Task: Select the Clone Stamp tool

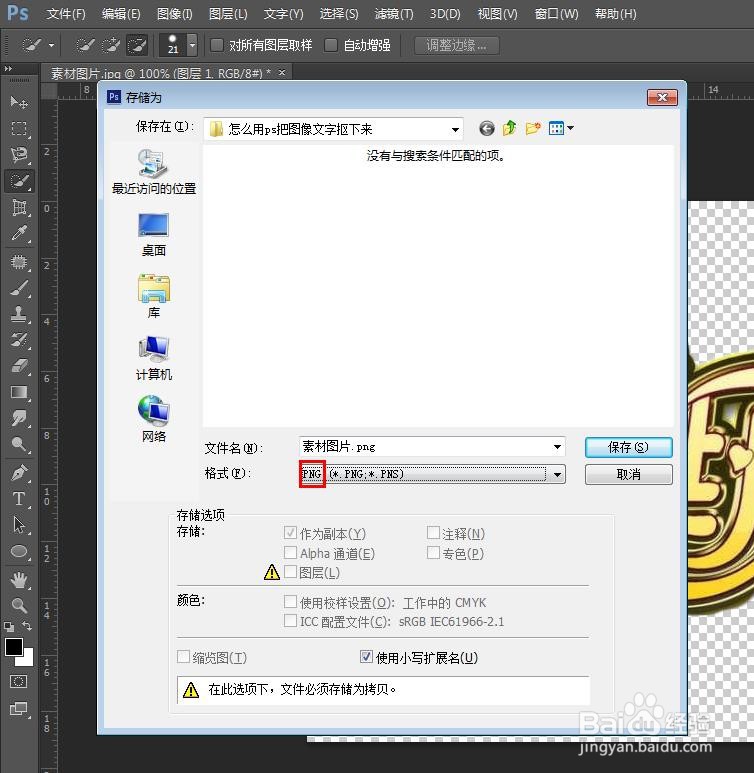Action: (19, 314)
